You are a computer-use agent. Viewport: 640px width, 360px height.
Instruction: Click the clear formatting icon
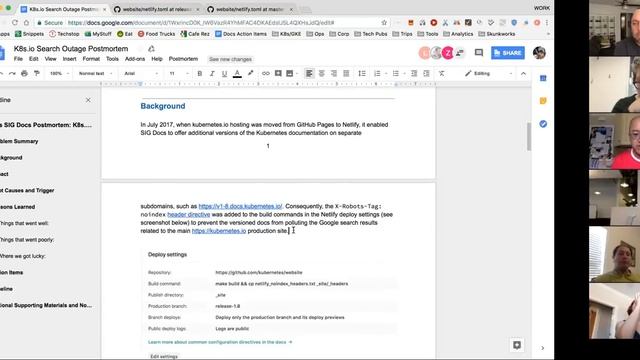tap(441, 73)
